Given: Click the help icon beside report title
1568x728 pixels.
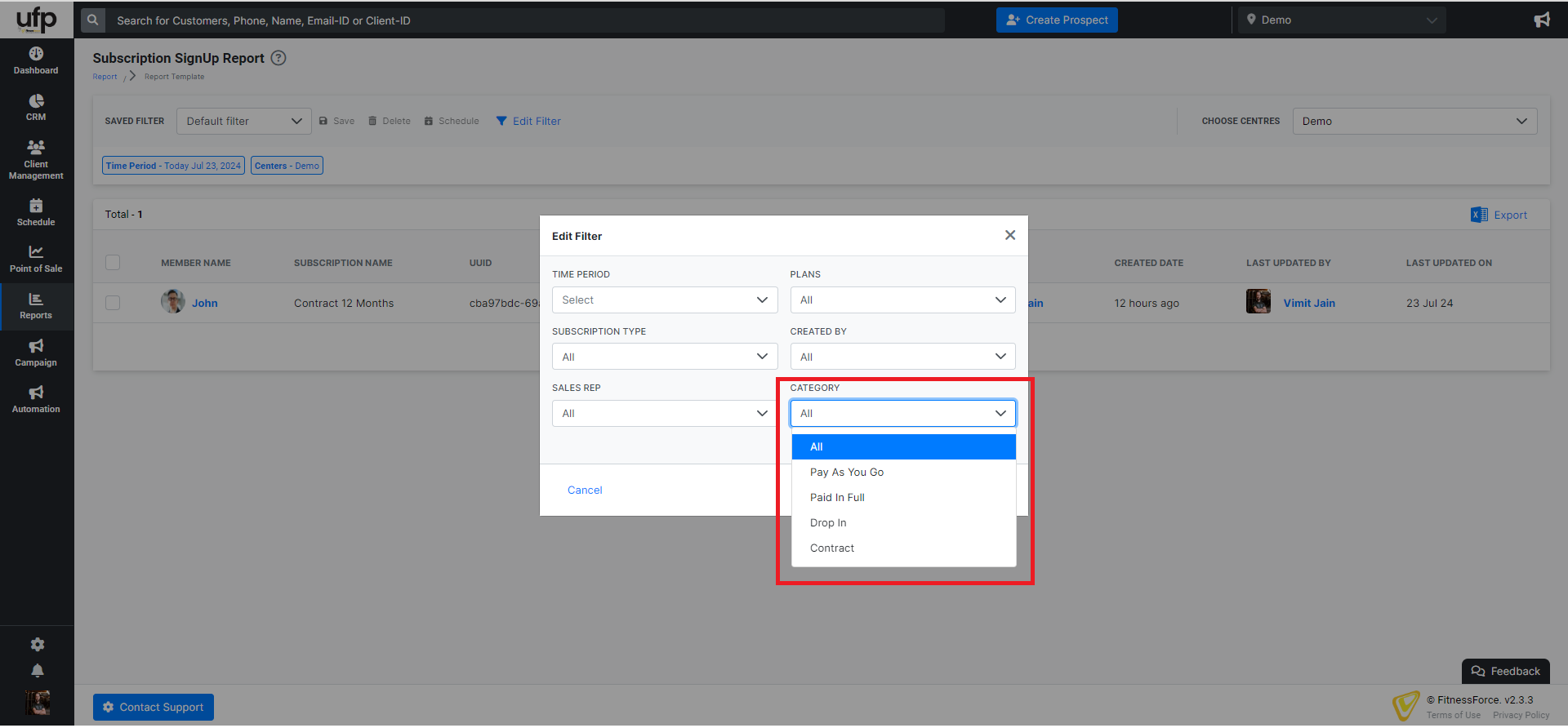Looking at the screenshot, I should click(278, 58).
